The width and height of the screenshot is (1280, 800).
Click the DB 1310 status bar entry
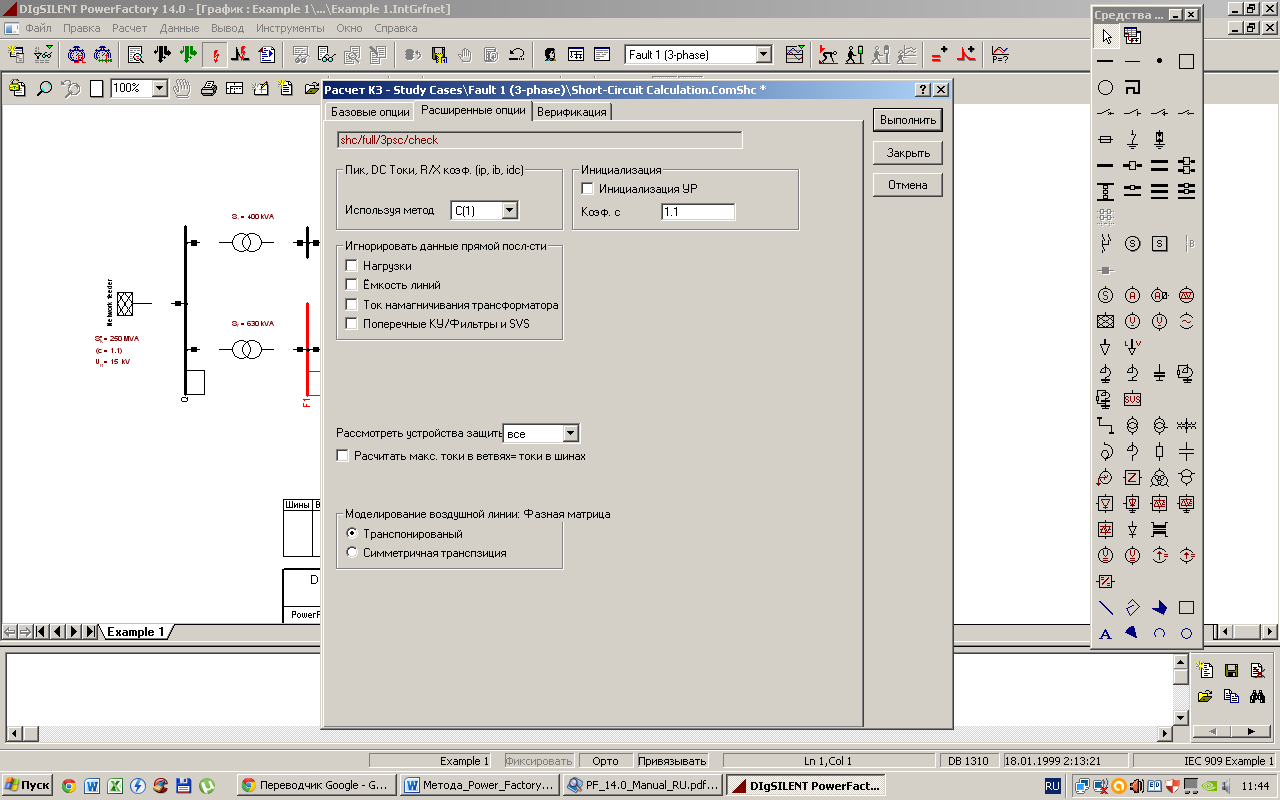pyautogui.click(x=968, y=761)
